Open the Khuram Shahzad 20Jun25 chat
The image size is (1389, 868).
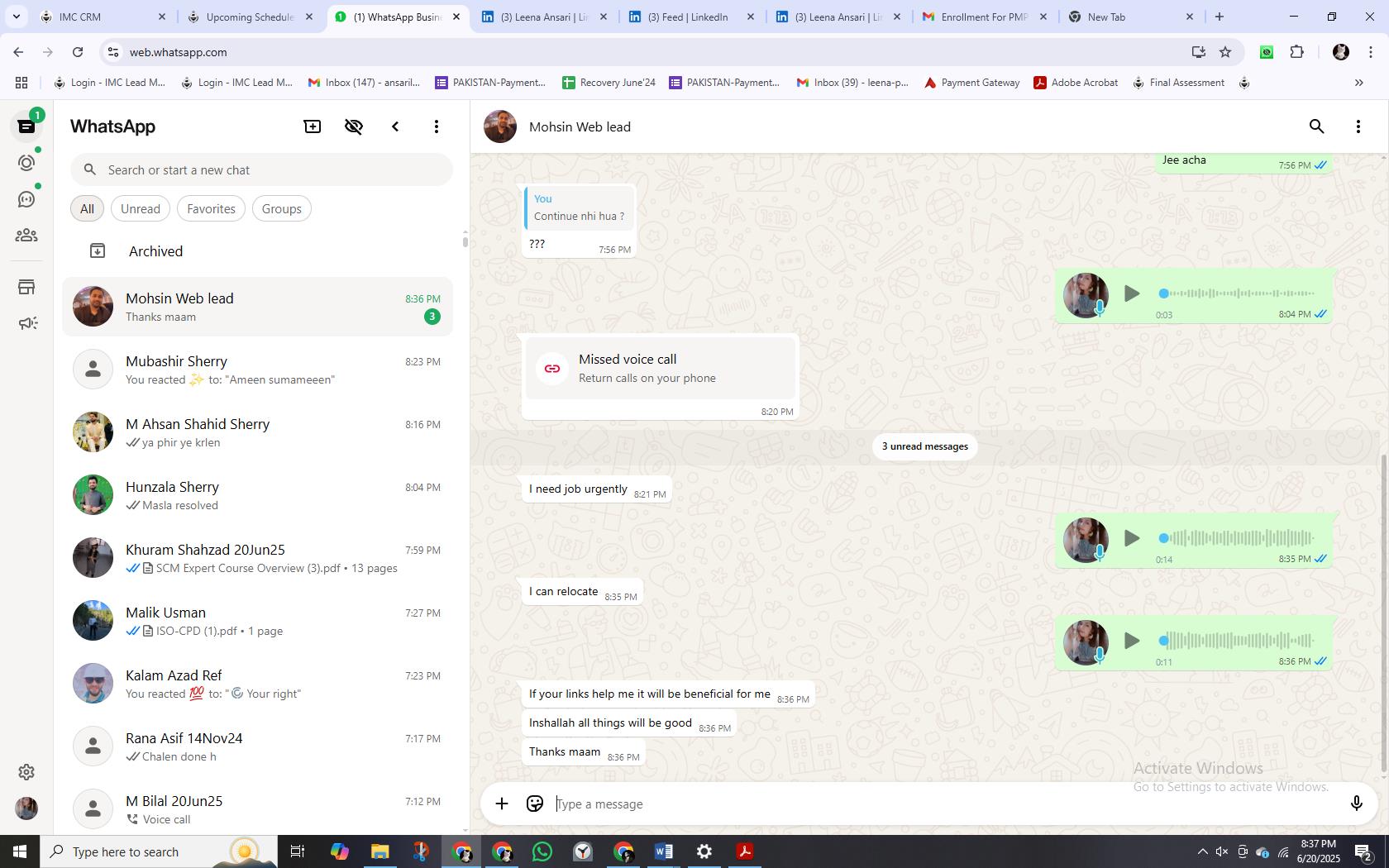click(257, 558)
